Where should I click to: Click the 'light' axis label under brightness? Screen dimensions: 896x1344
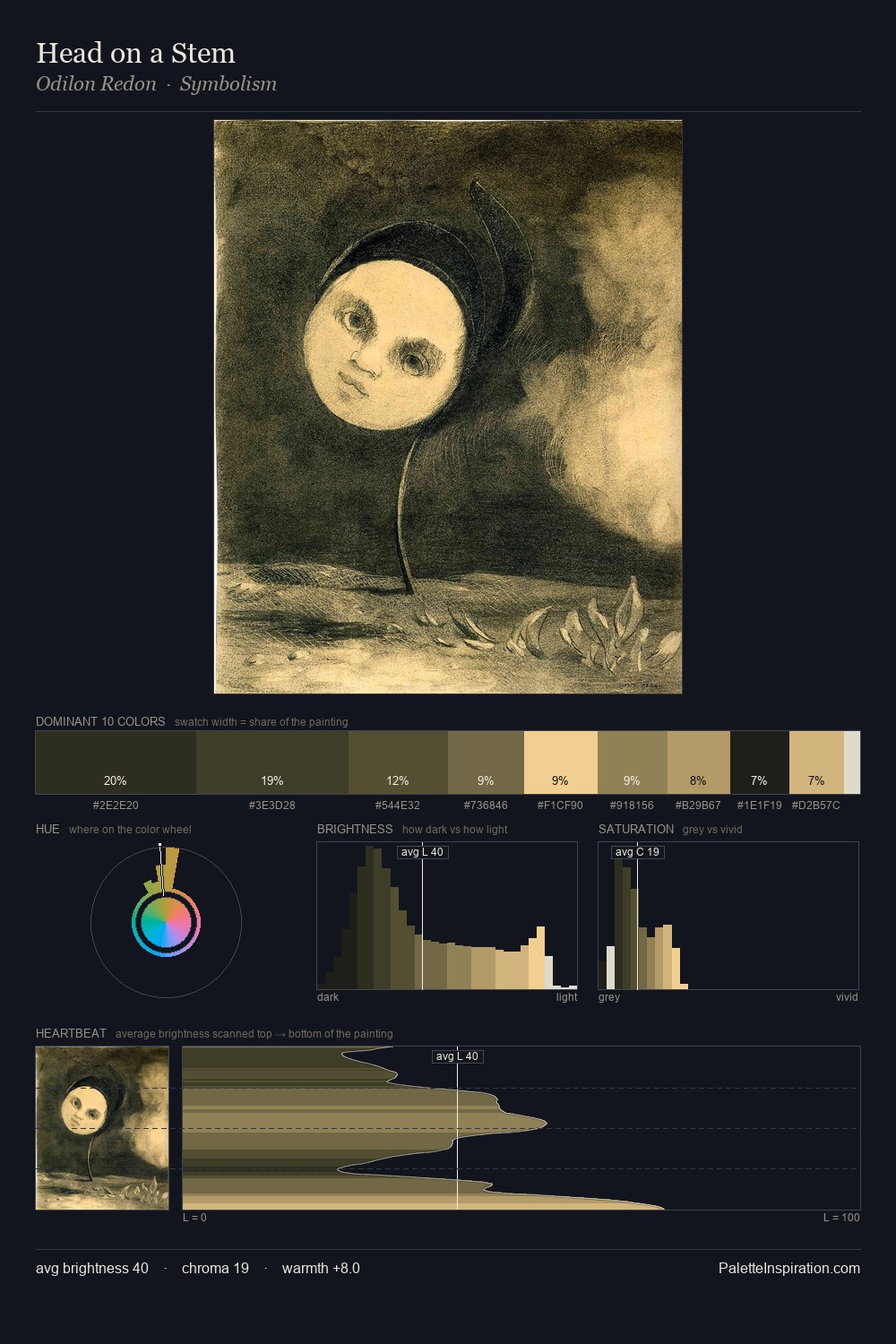click(567, 997)
